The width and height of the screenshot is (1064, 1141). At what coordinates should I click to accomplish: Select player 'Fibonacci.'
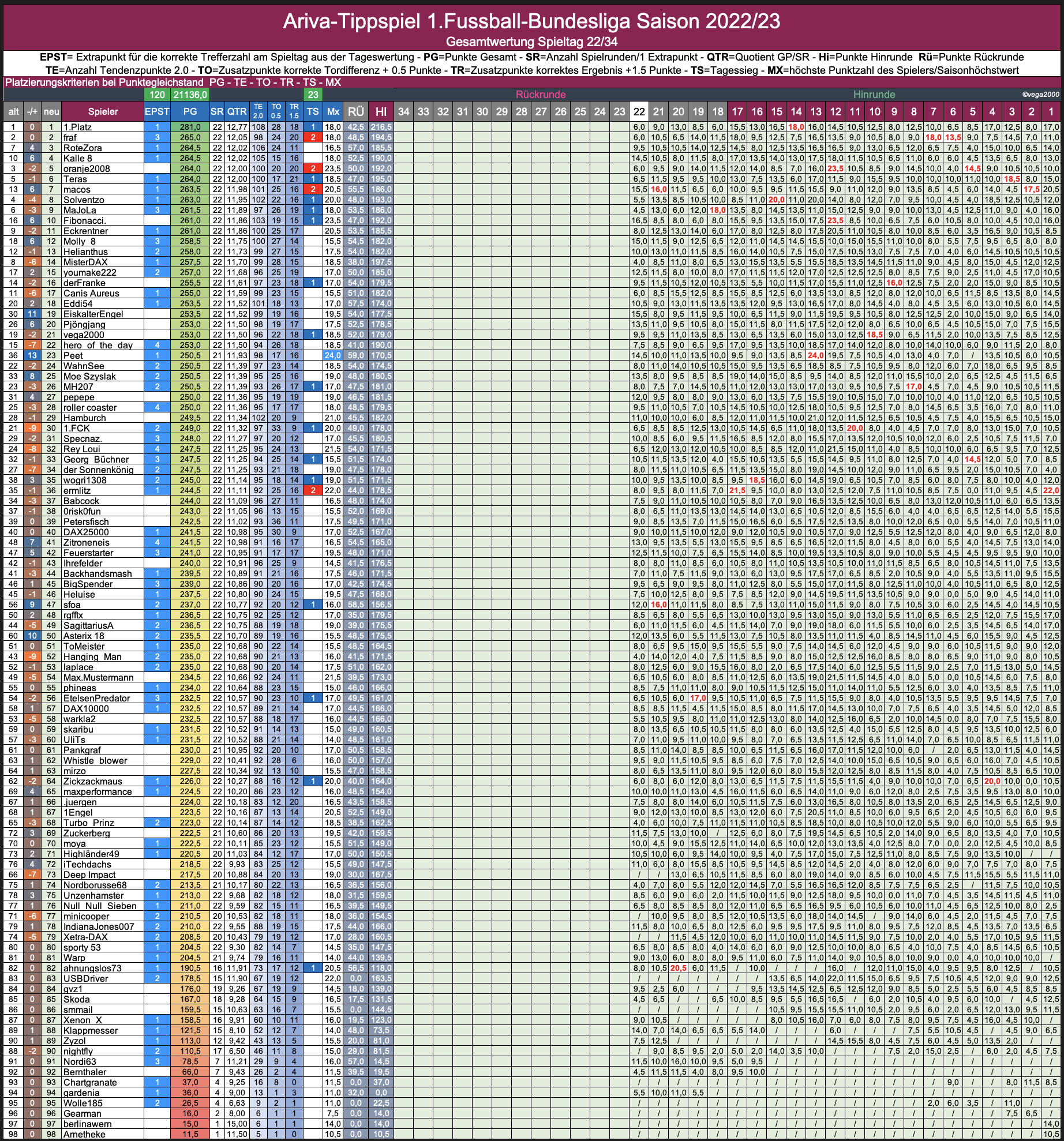point(84,220)
